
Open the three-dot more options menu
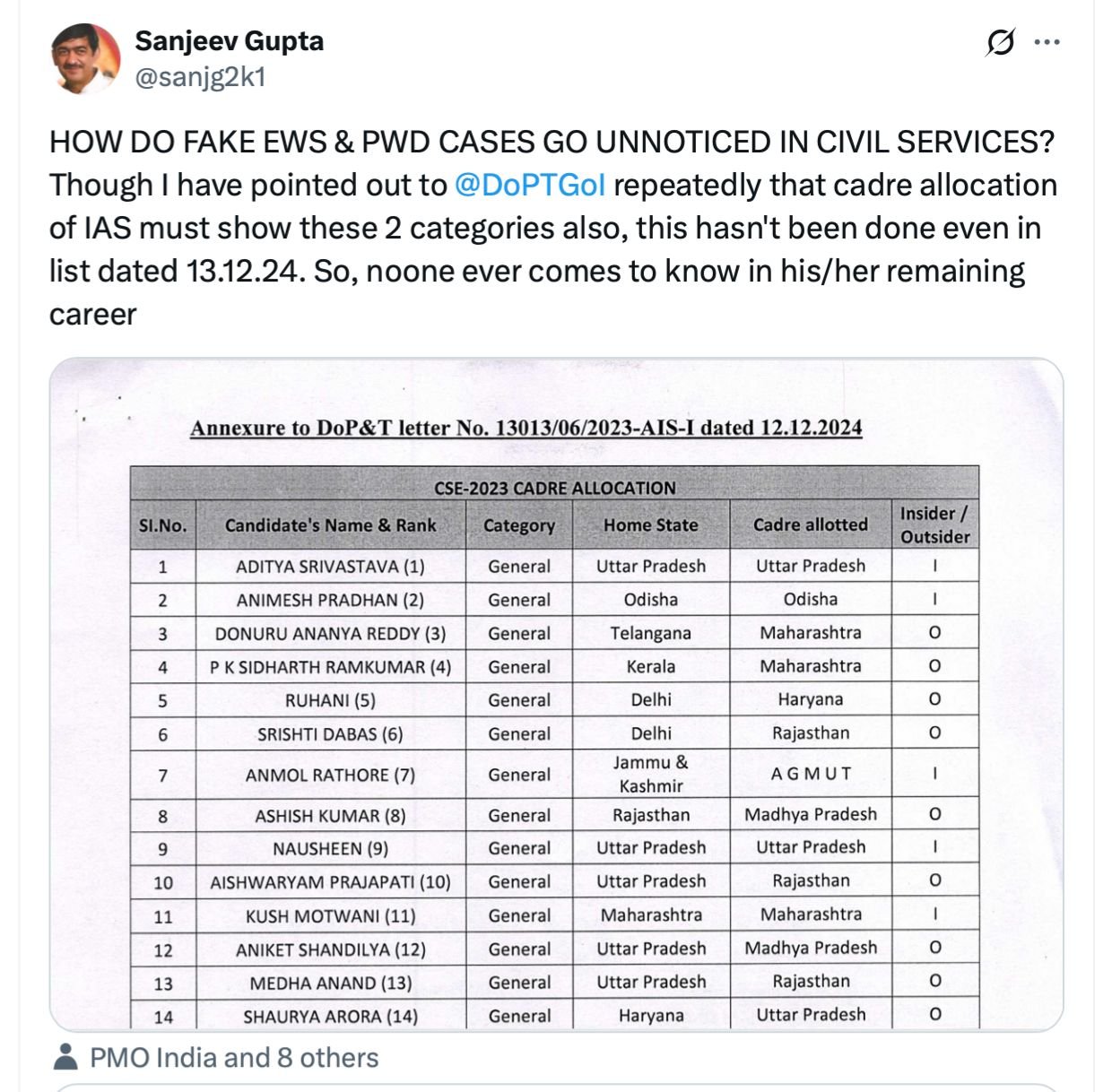[x=1047, y=42]
